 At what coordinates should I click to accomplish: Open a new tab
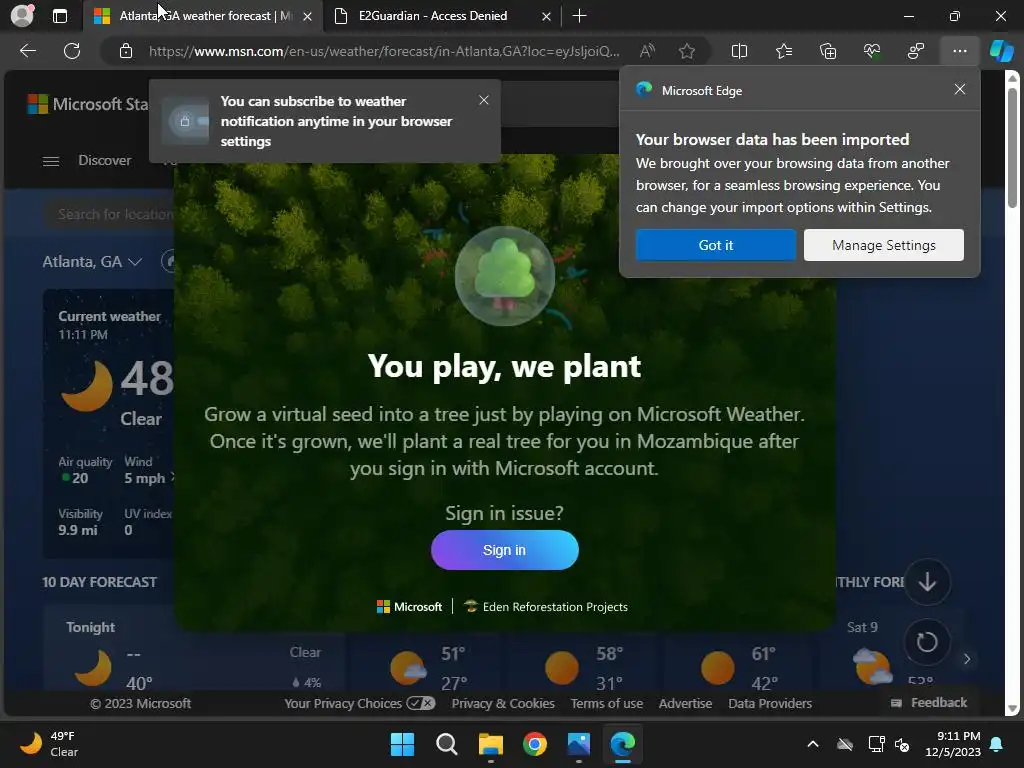click(579, 16)
